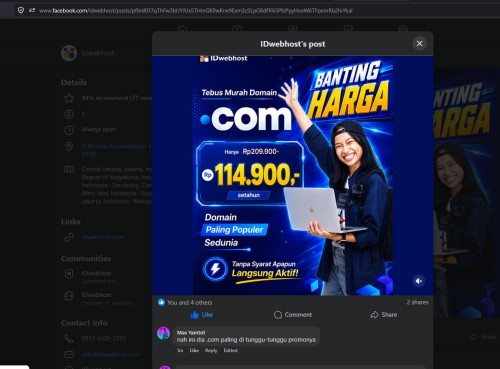Open idwebhost.com website link
The image size is (500, 369).
[102, 237]
